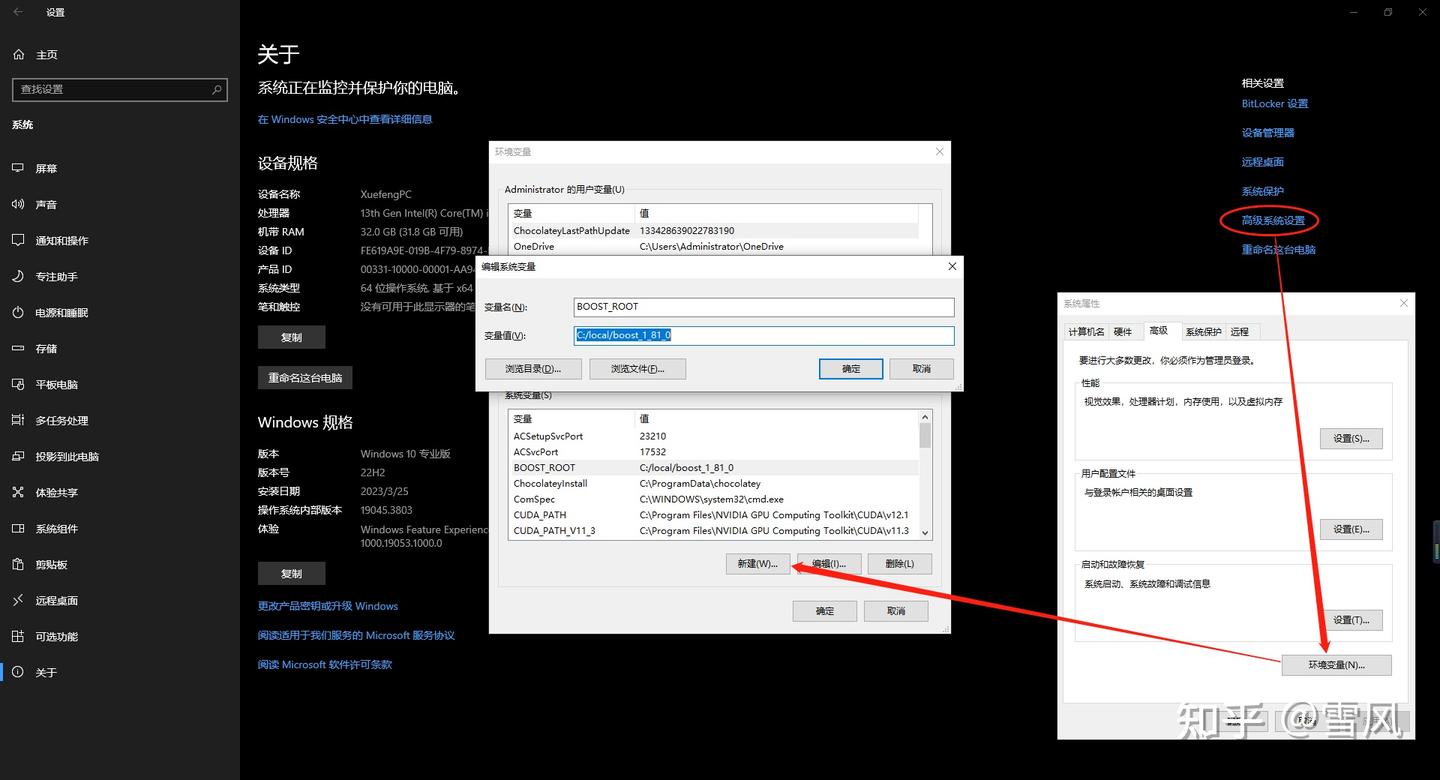This screenshot has height=780, width=1440.
Task: Select the Notifications (通知和操作) icon
Action: tap(17, 240)
